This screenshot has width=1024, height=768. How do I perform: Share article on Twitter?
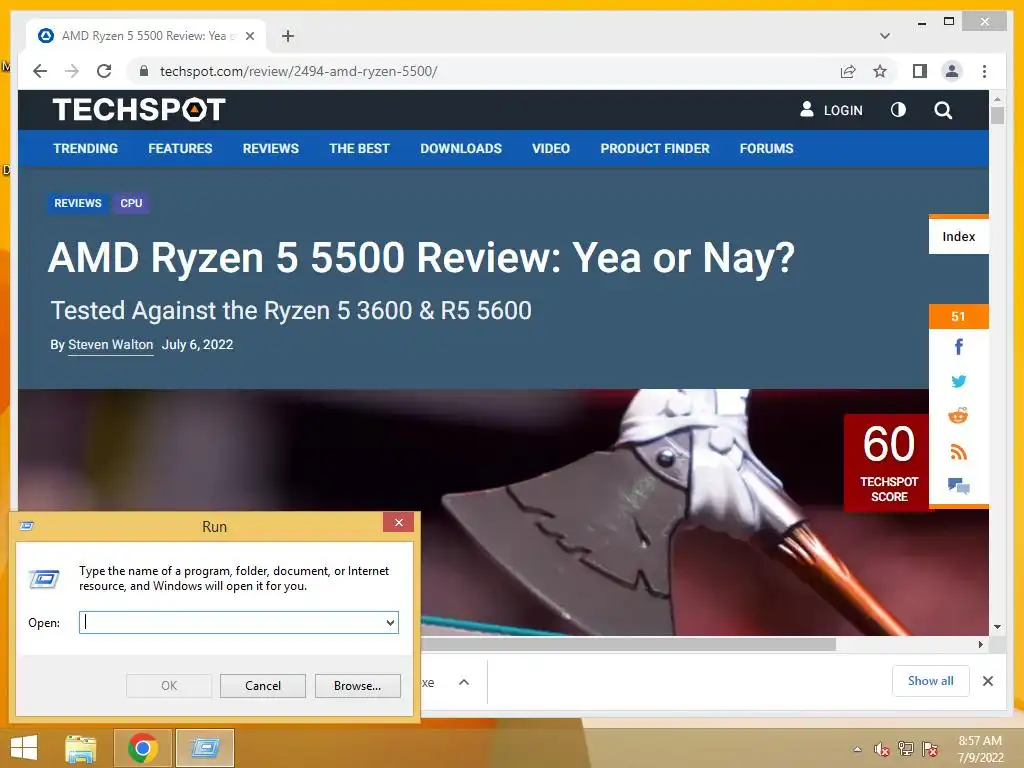pos(959,381)
